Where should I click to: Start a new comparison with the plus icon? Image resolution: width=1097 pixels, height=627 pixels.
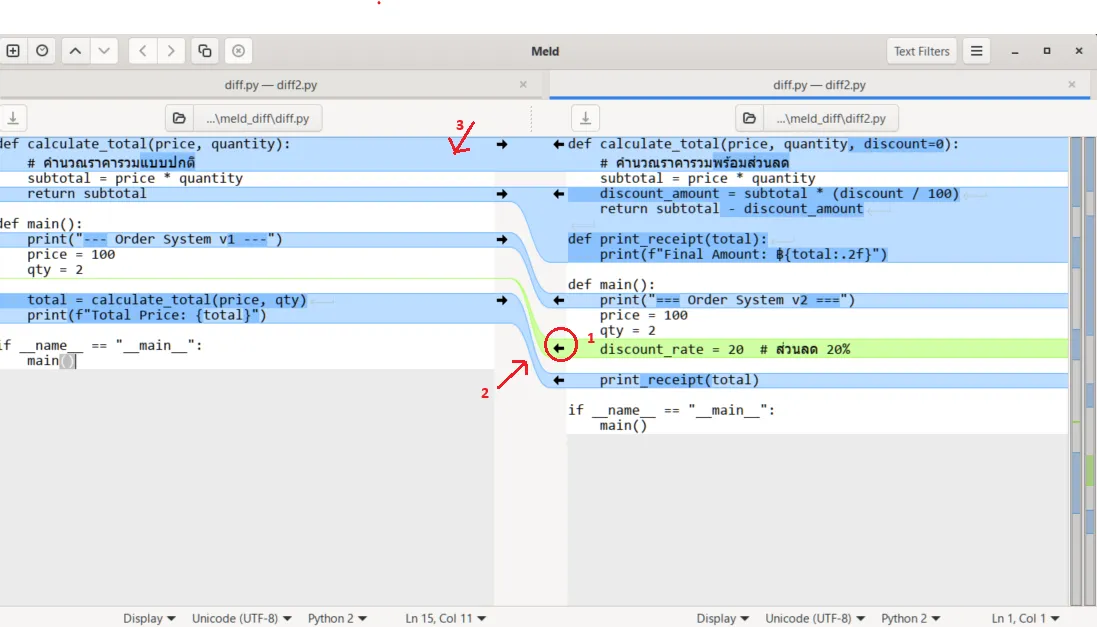[13, 51]
